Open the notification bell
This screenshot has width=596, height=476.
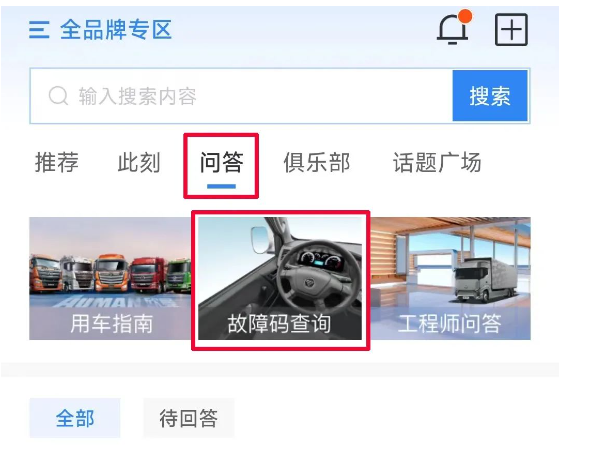click(x=452, y=30)
